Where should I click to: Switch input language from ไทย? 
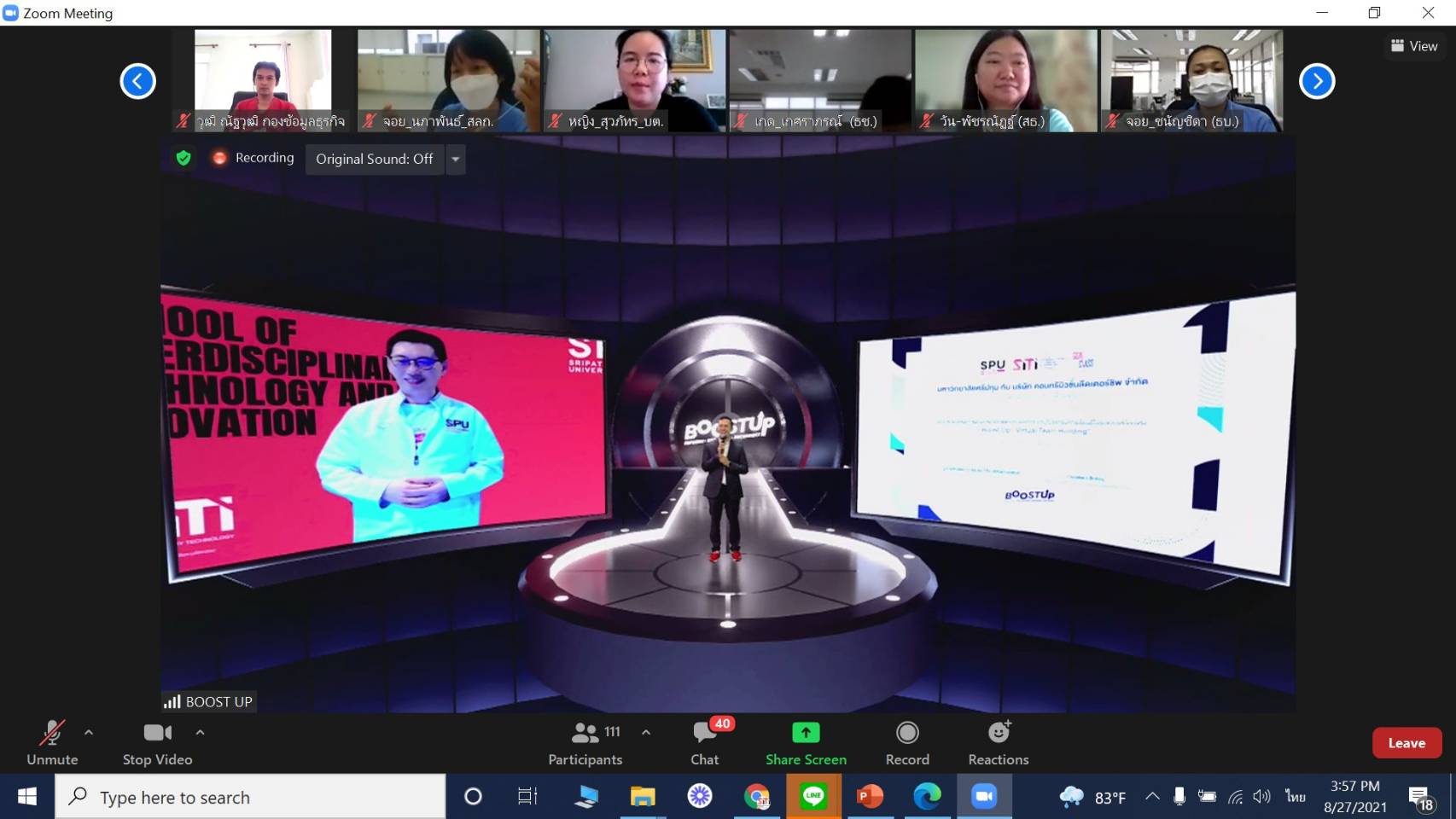click(x=1296, y=797)
